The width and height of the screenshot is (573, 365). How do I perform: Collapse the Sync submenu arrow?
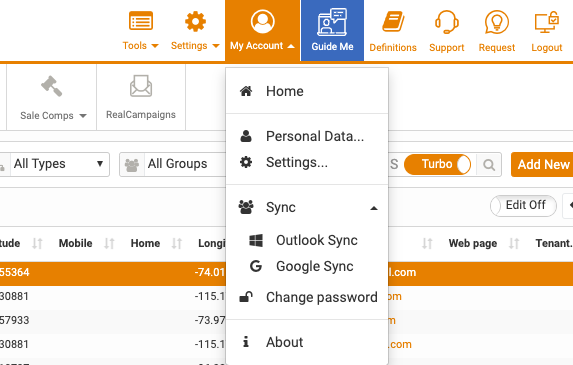coord(373,208)
